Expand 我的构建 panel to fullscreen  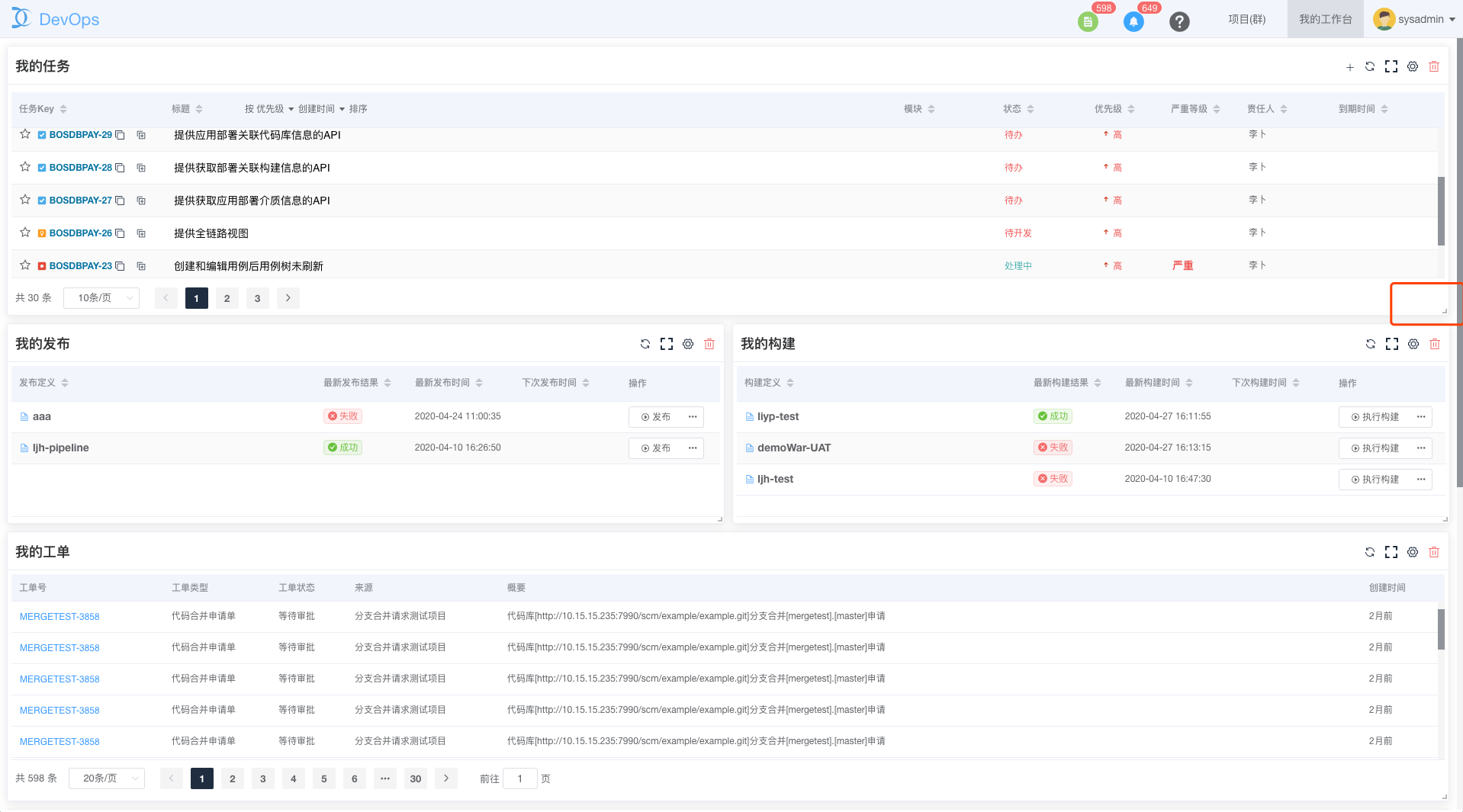click(1392, 344)
